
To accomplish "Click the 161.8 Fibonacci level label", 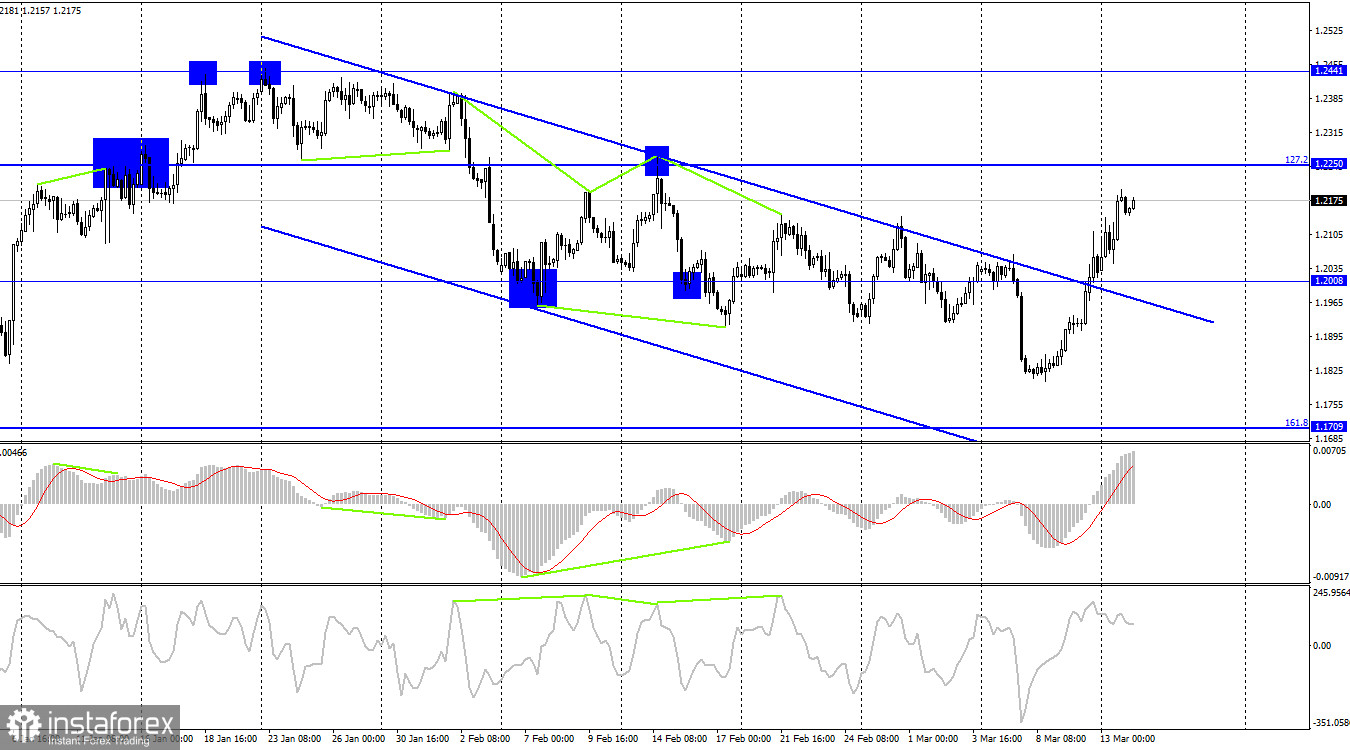I will (x=1297, y=423).
